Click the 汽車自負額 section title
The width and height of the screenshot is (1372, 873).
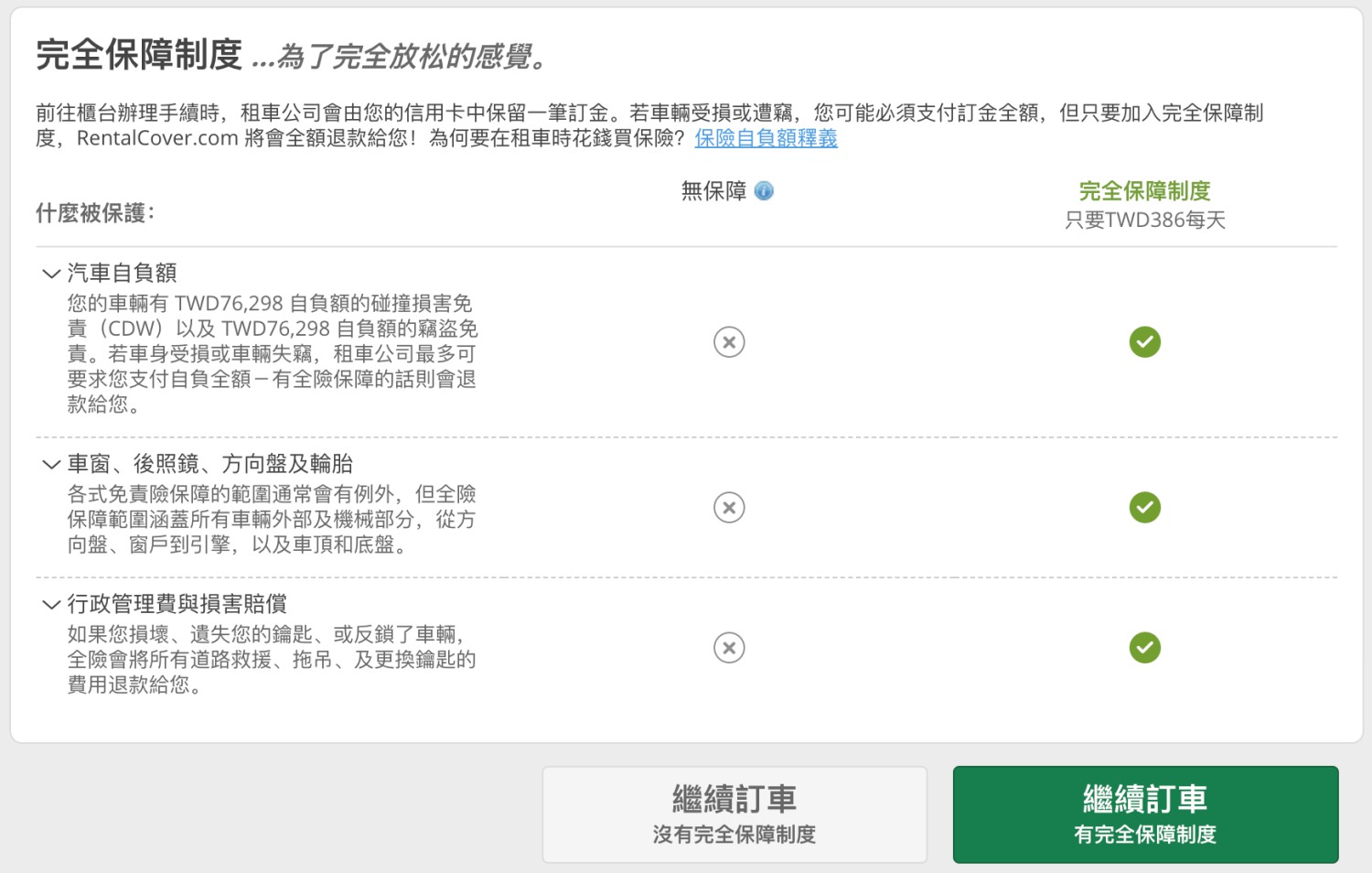(x=122, y=273)
